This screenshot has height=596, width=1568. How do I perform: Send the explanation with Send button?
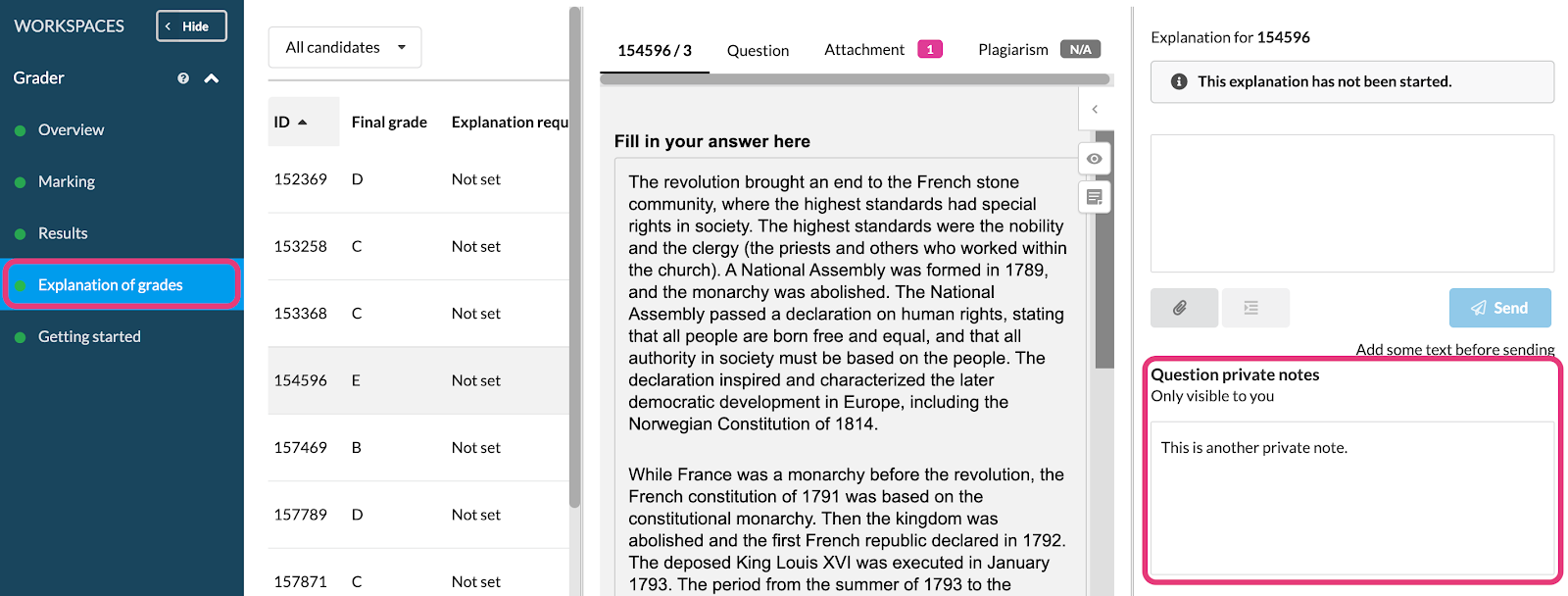point(1499,308)
